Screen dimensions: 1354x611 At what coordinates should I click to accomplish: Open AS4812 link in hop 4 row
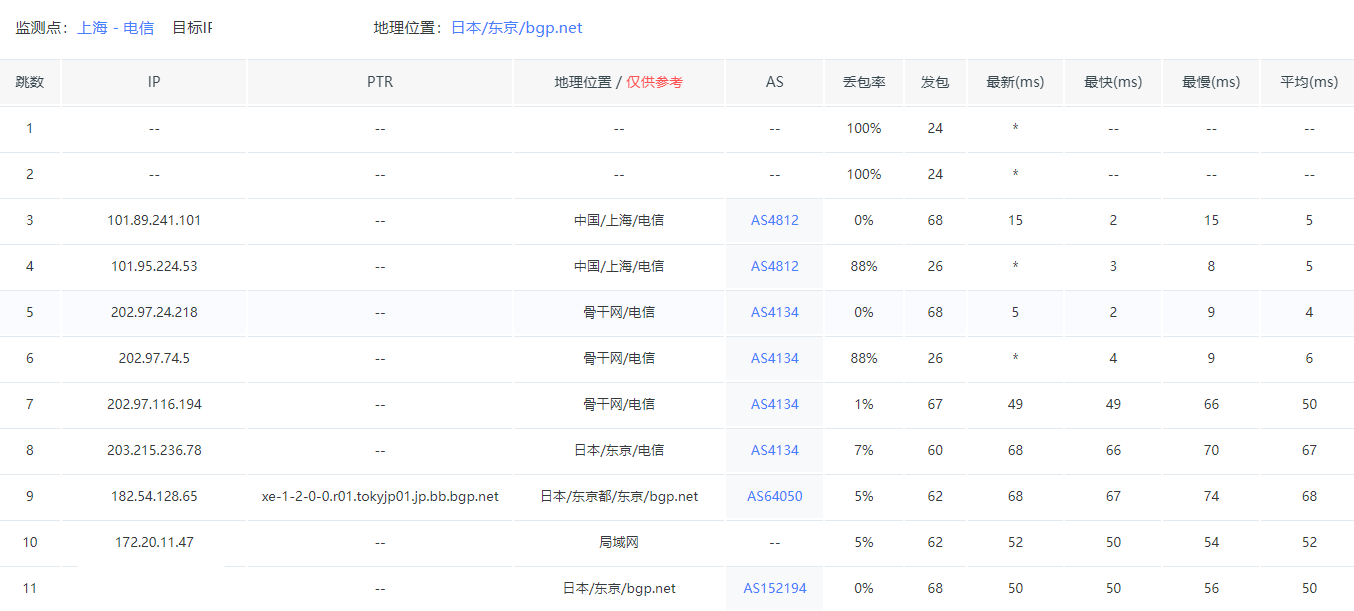point(775,266)
